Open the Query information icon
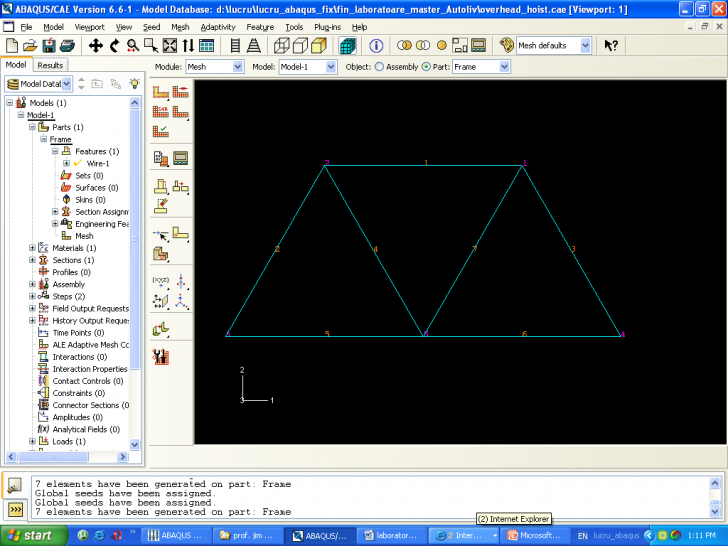Viewport: 728px width, 546px height. (377, 46)
